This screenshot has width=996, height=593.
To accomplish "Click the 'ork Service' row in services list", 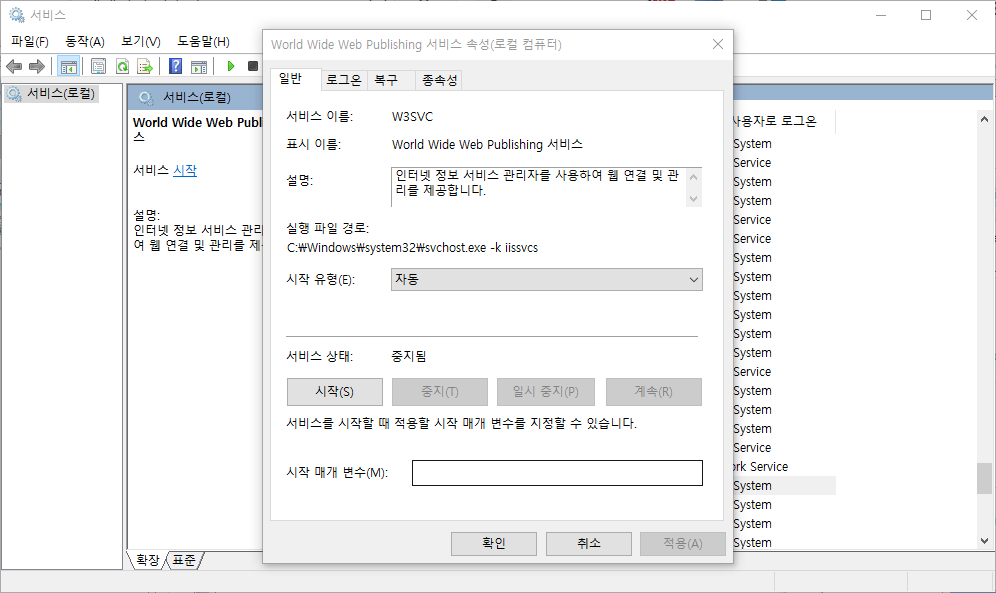I will point(784,467).
